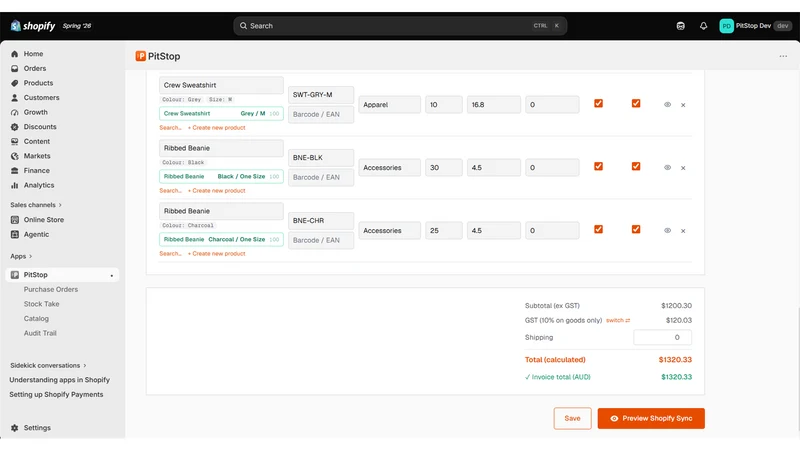This screenshot has width=800, height=450.
Task: Click the Customers person icon
Action: 14,97
